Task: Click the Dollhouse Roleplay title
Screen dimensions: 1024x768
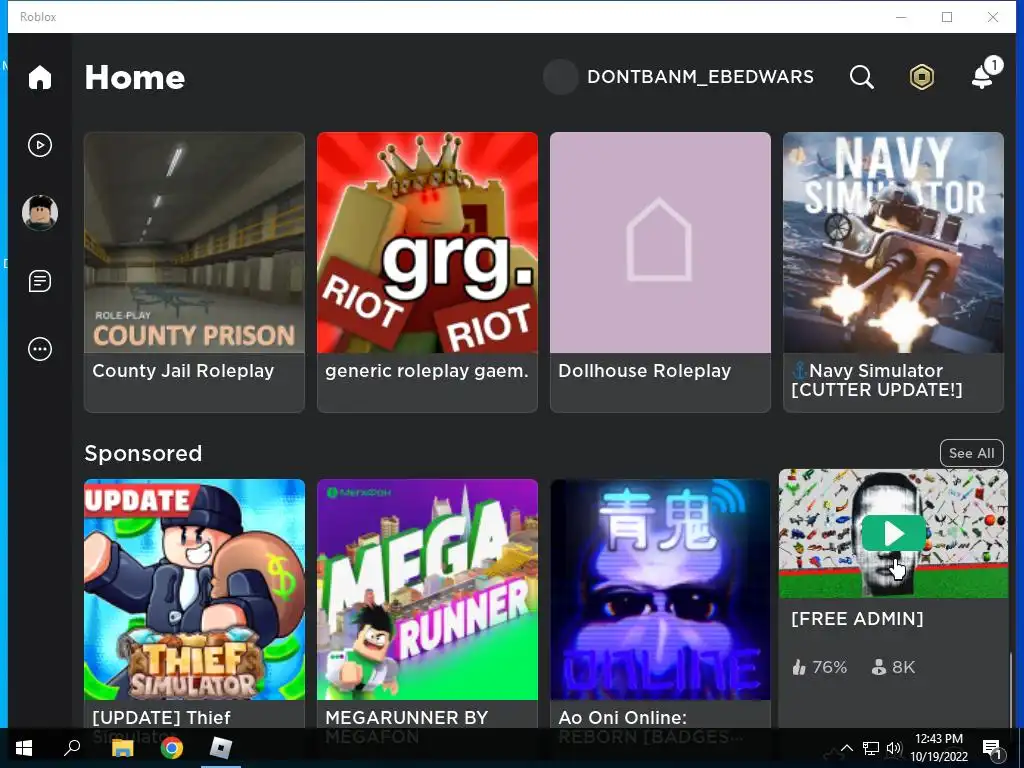Action: [x=645, y=371]
